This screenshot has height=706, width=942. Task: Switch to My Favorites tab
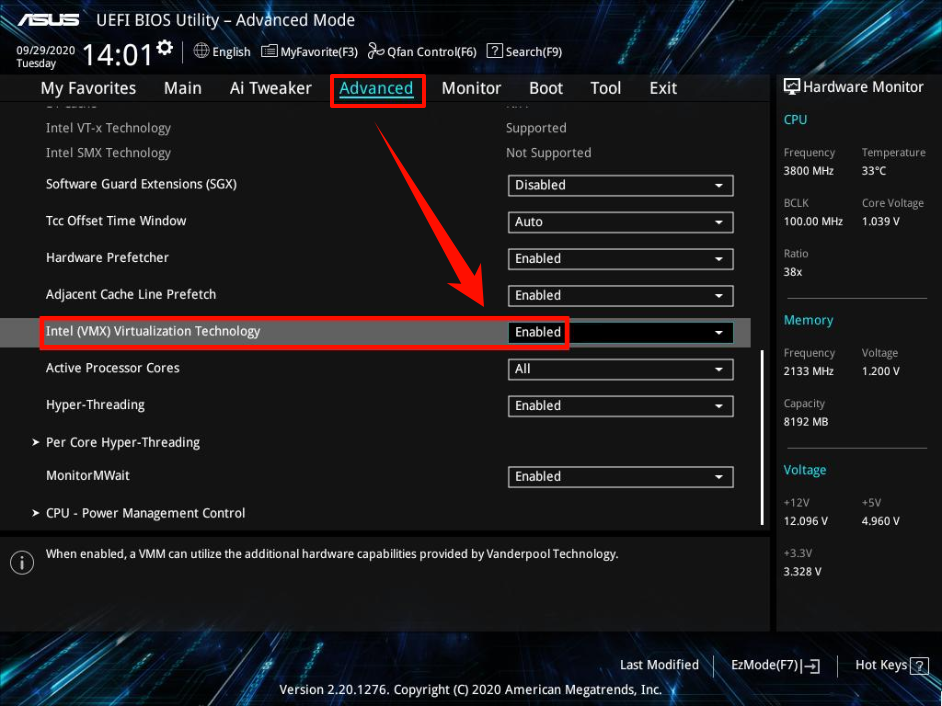pos(88,88)
